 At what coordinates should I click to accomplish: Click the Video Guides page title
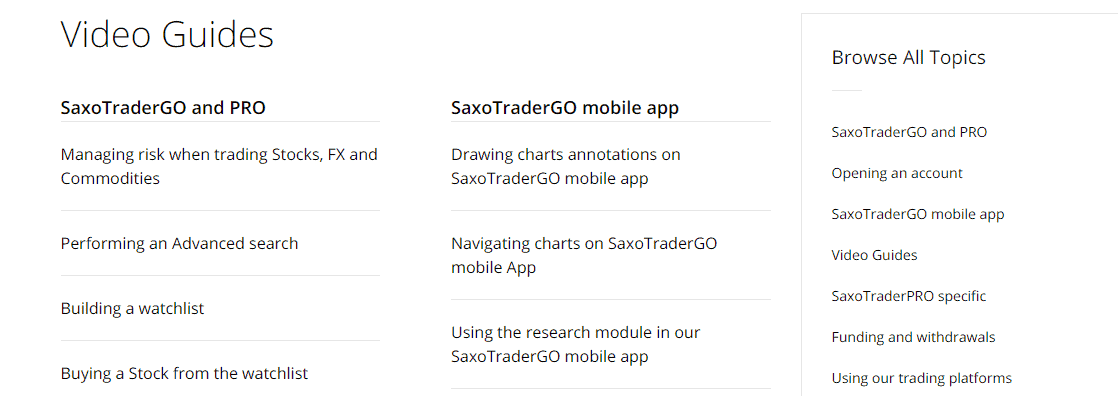coord(167,34)
